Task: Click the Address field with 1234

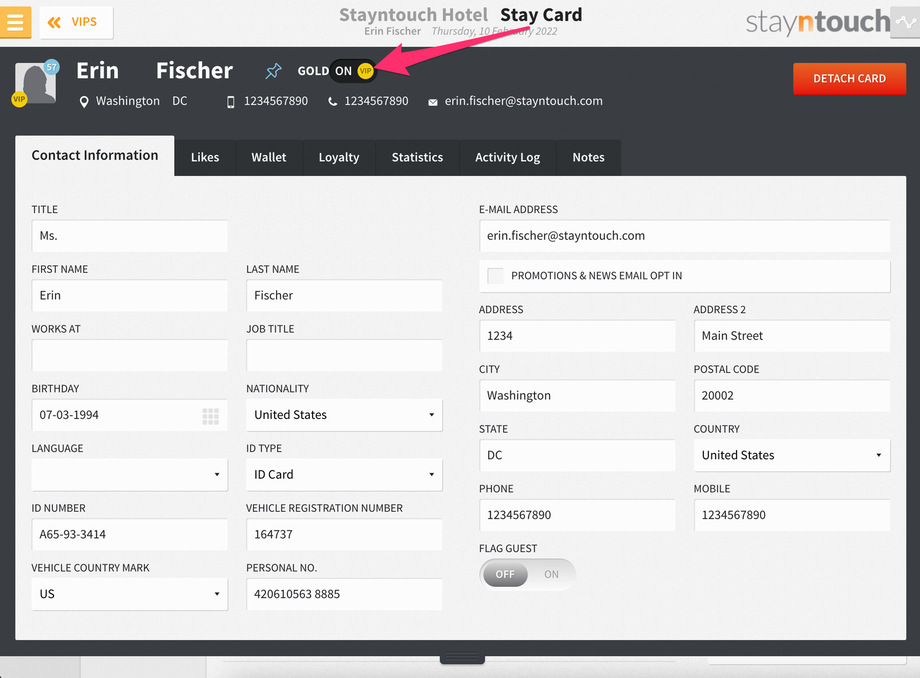Action: pos(577,336)
